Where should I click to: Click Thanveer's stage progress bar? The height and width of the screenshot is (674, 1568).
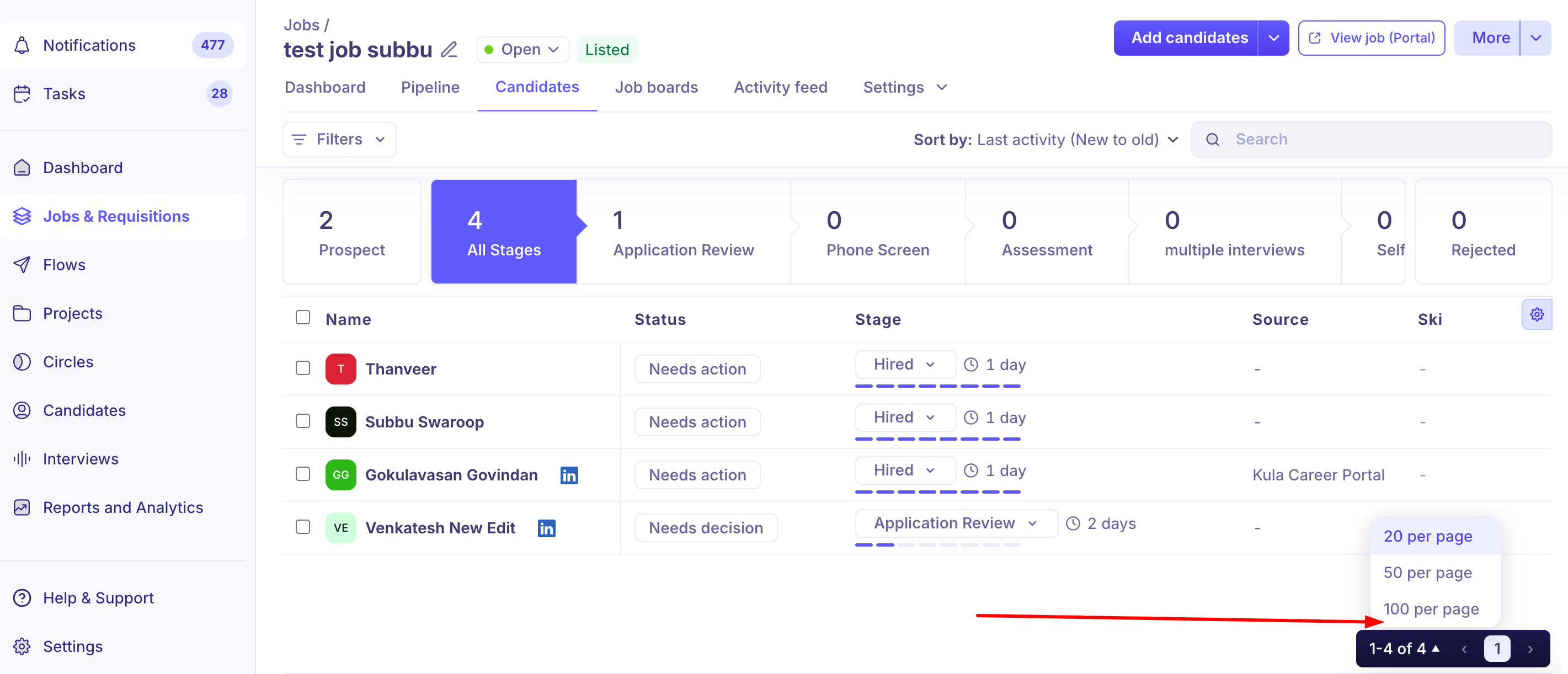937,386
